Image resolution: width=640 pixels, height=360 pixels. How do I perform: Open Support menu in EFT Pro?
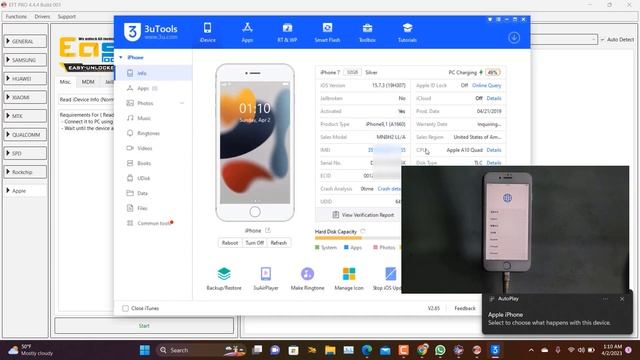(67, 17)
